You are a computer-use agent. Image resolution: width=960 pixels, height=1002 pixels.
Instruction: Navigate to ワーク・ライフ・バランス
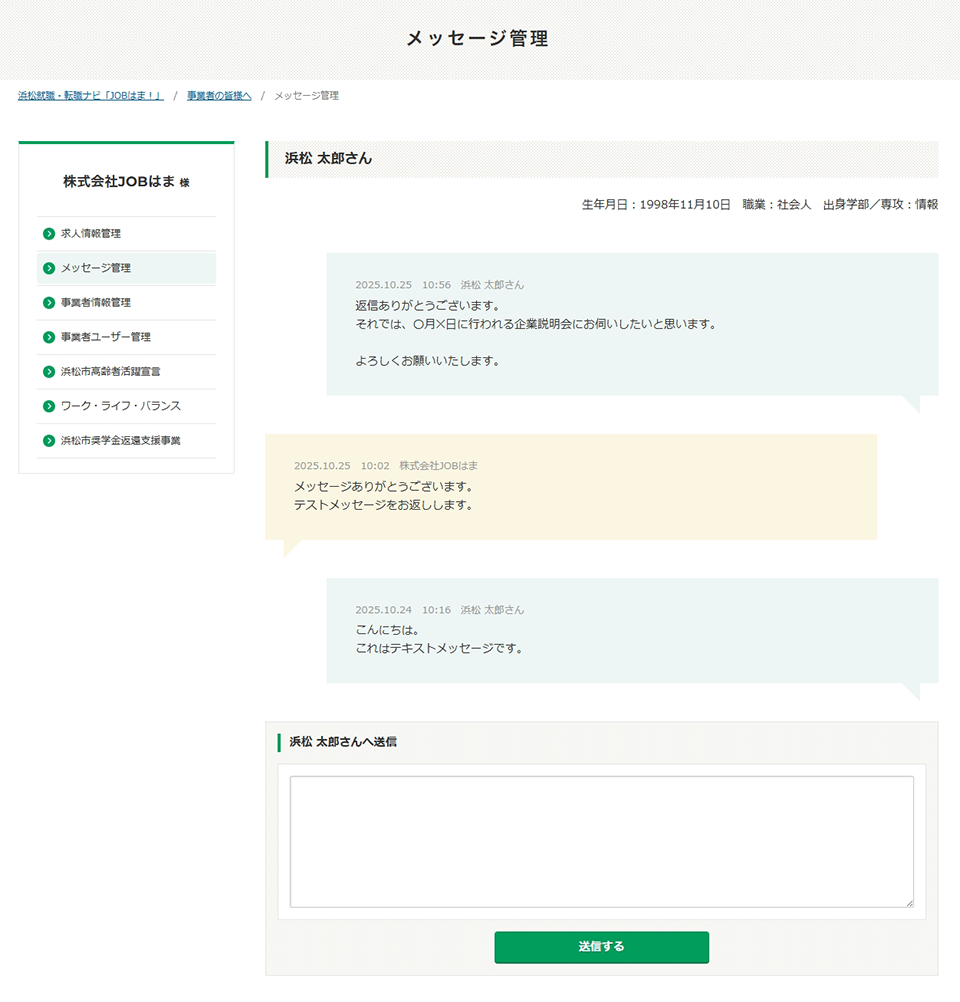(120, 406)
